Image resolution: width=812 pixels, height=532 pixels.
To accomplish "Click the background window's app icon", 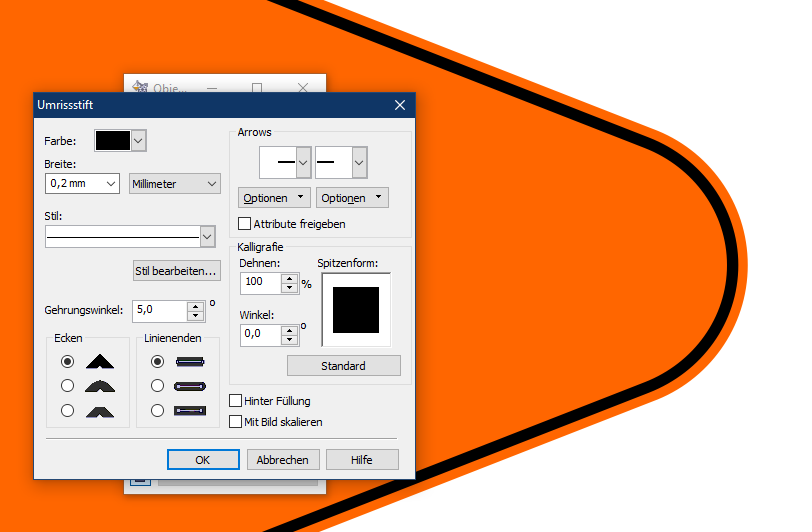I will click(140, 87).
